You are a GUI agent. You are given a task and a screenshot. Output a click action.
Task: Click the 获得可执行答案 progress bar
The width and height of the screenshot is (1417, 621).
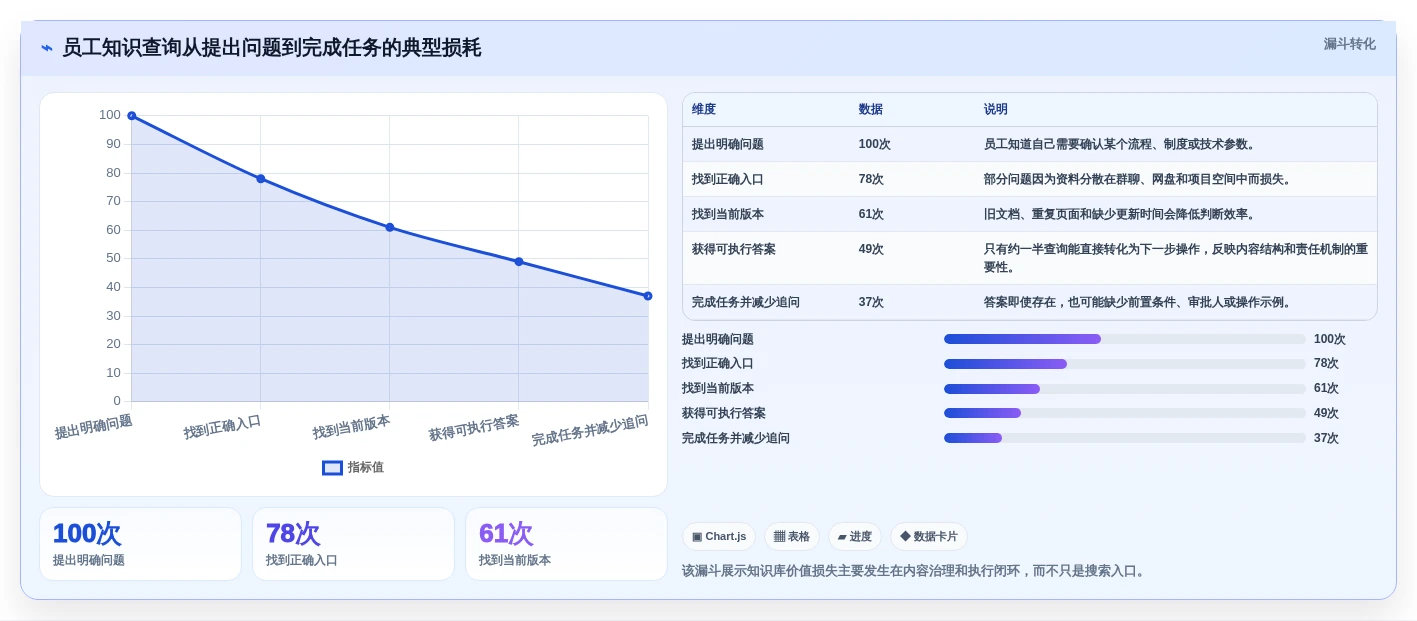point(1125,413)
